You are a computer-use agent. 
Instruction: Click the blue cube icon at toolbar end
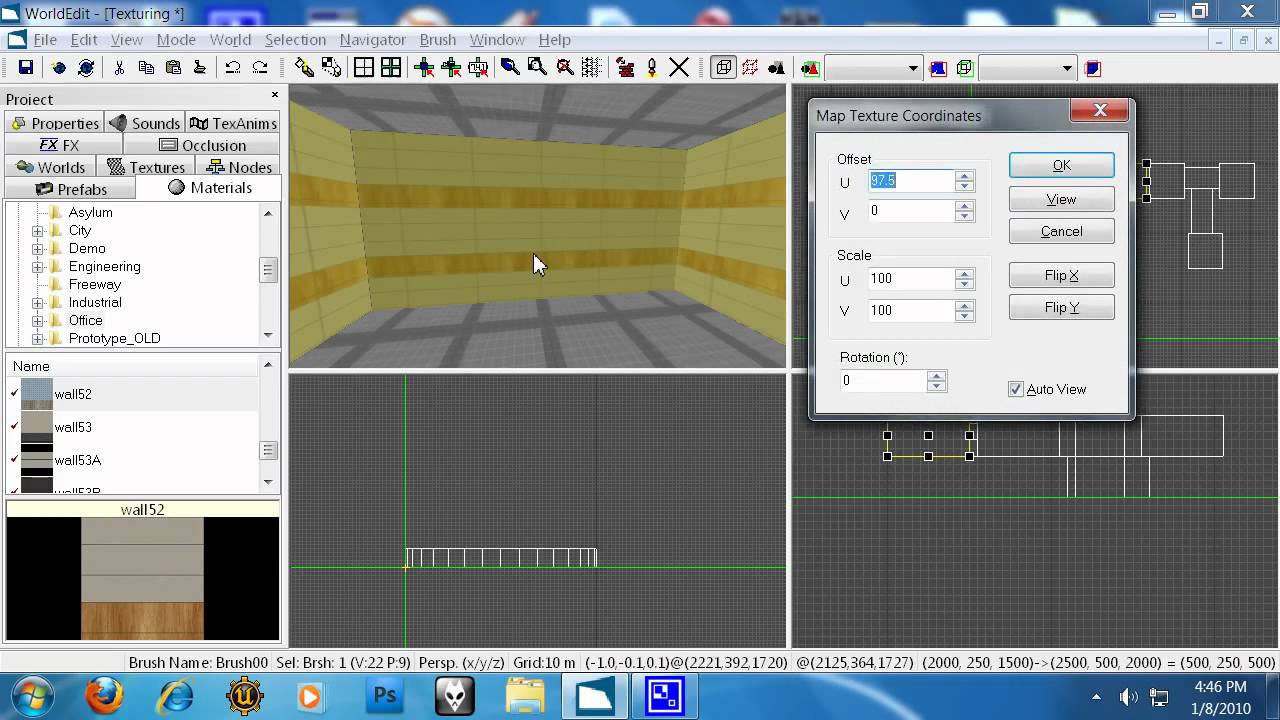tap(1092, 68)
